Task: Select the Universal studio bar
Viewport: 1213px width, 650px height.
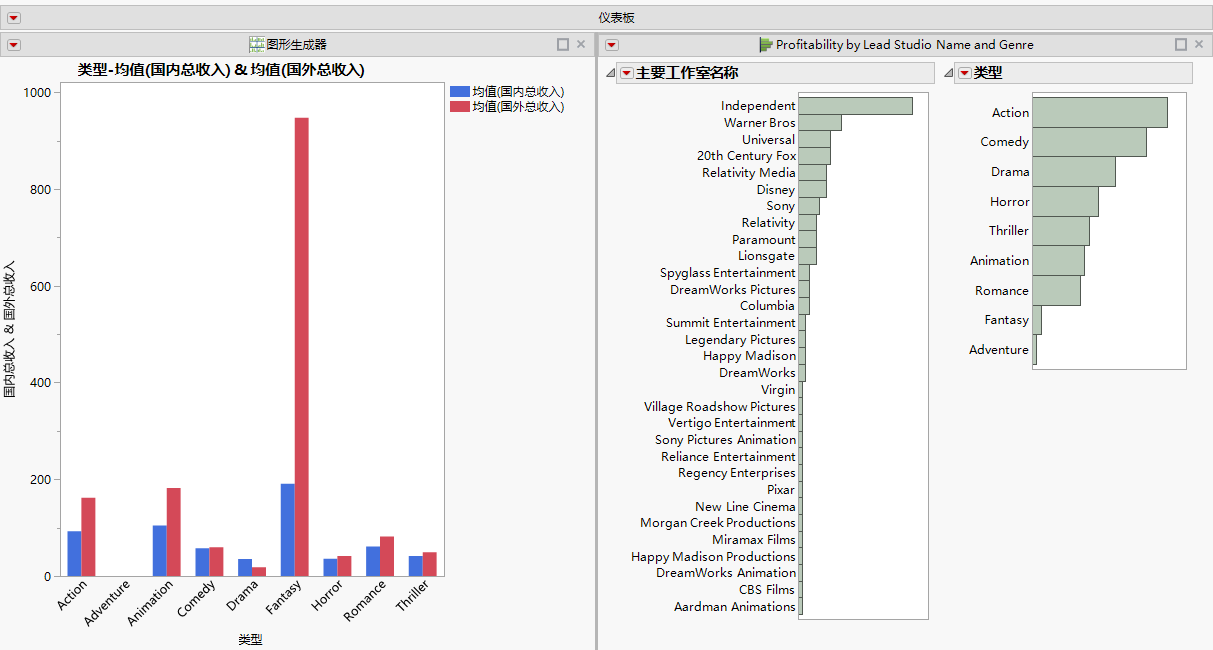Action: (815, 140)
